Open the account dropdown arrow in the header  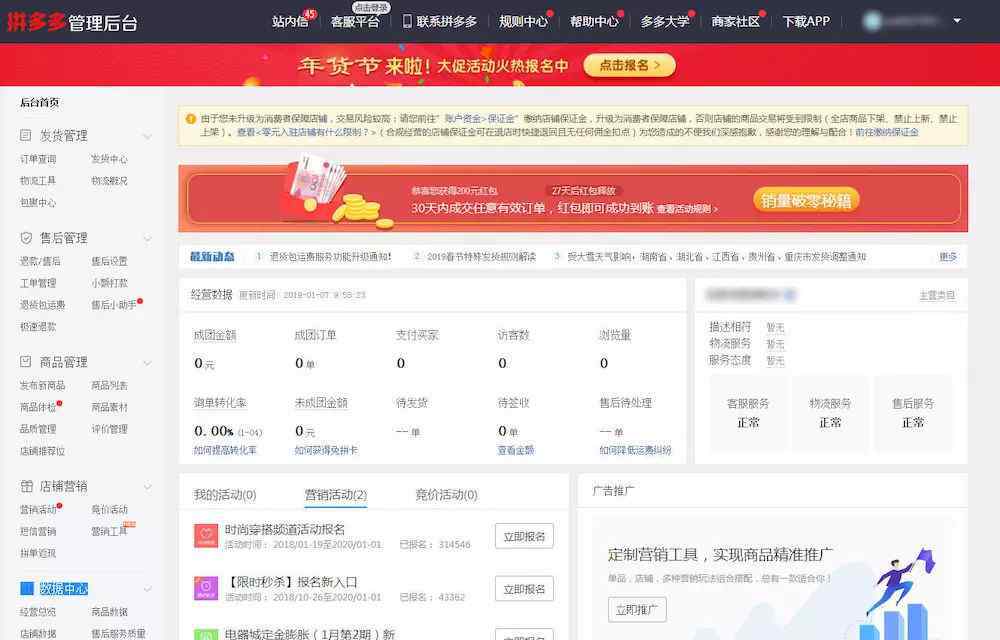pyautogui.click(x=957, y=21)
